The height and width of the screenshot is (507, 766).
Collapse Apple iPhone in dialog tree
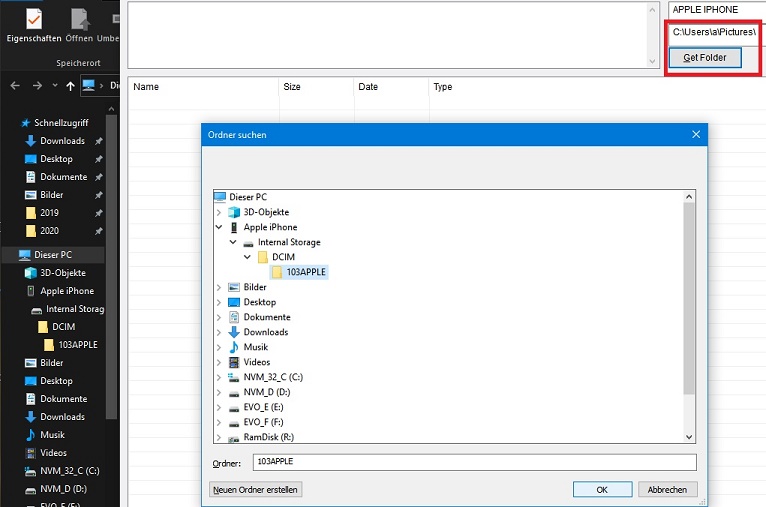(x=219, y=227)
